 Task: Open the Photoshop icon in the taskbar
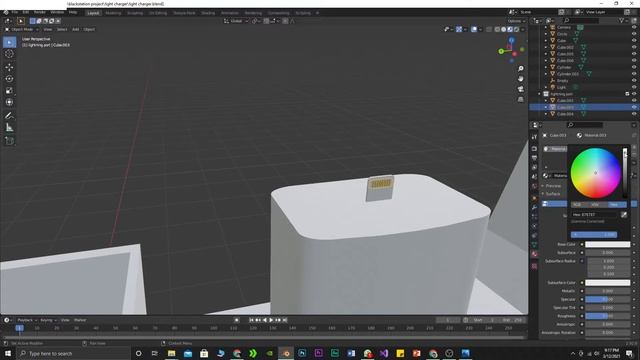[302, 353]
